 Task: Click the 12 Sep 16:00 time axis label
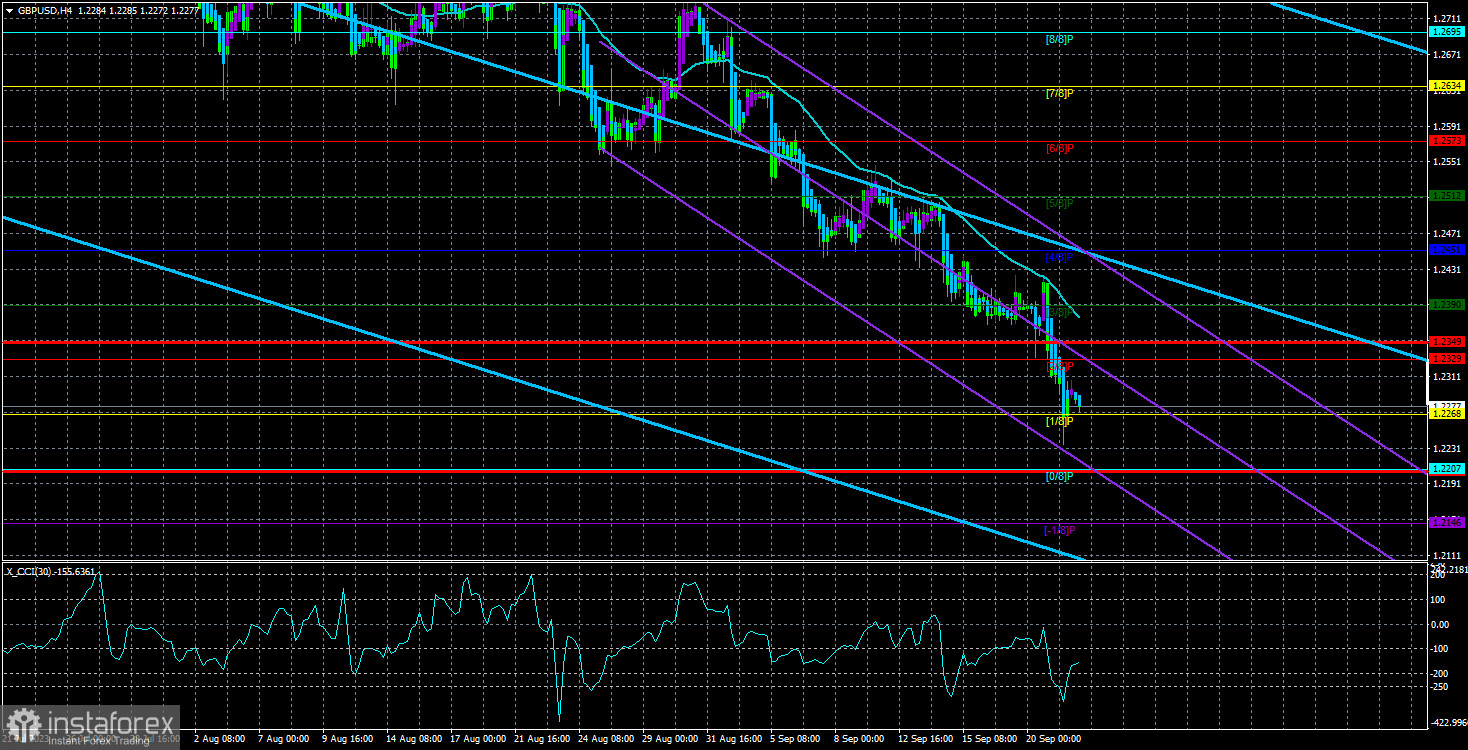click(x=927, y=740)
